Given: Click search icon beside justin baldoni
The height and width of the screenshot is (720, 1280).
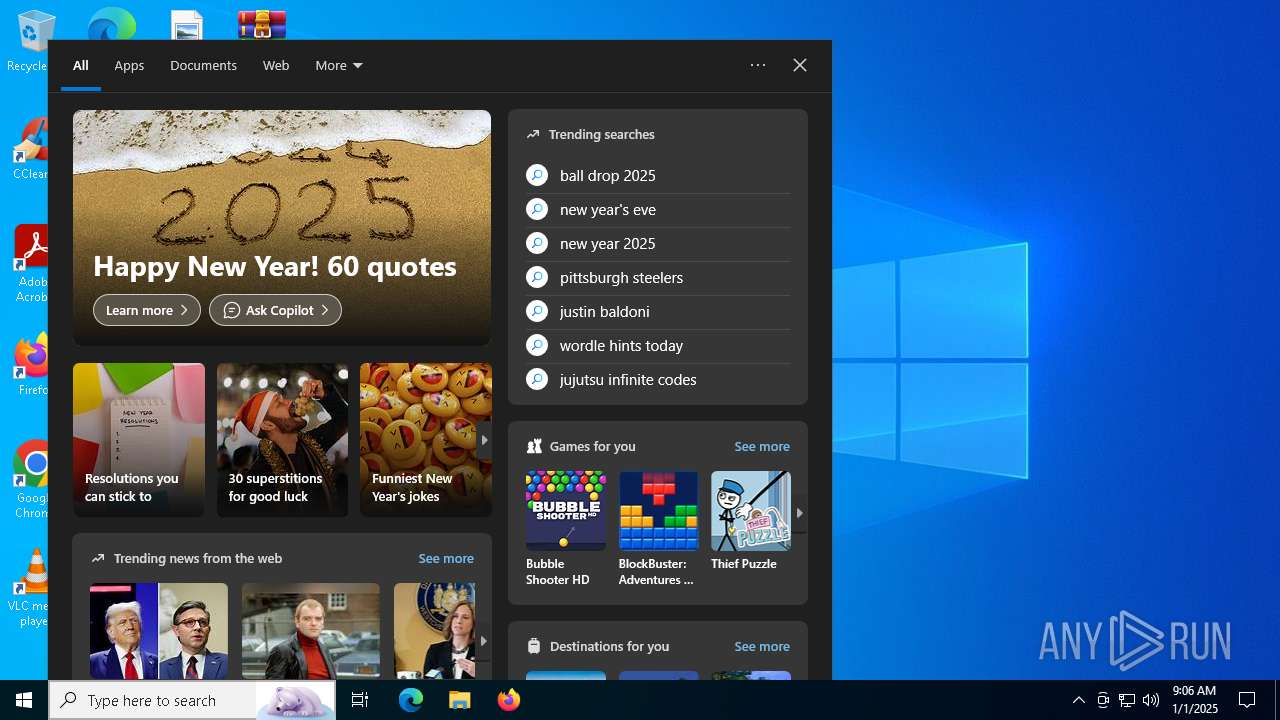Looking at the screenshot, I should point(537,311).
